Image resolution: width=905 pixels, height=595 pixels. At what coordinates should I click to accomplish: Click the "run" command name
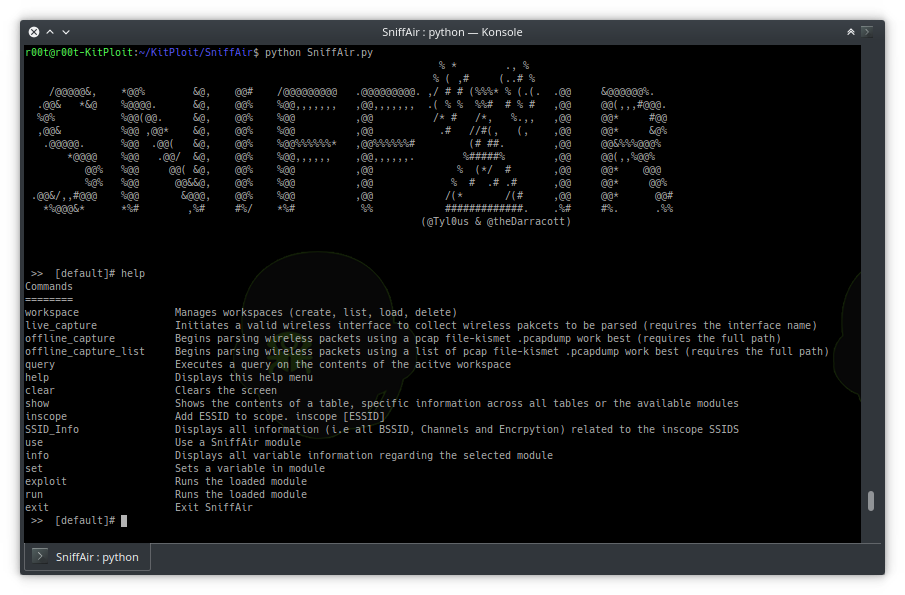coord(34,495)
